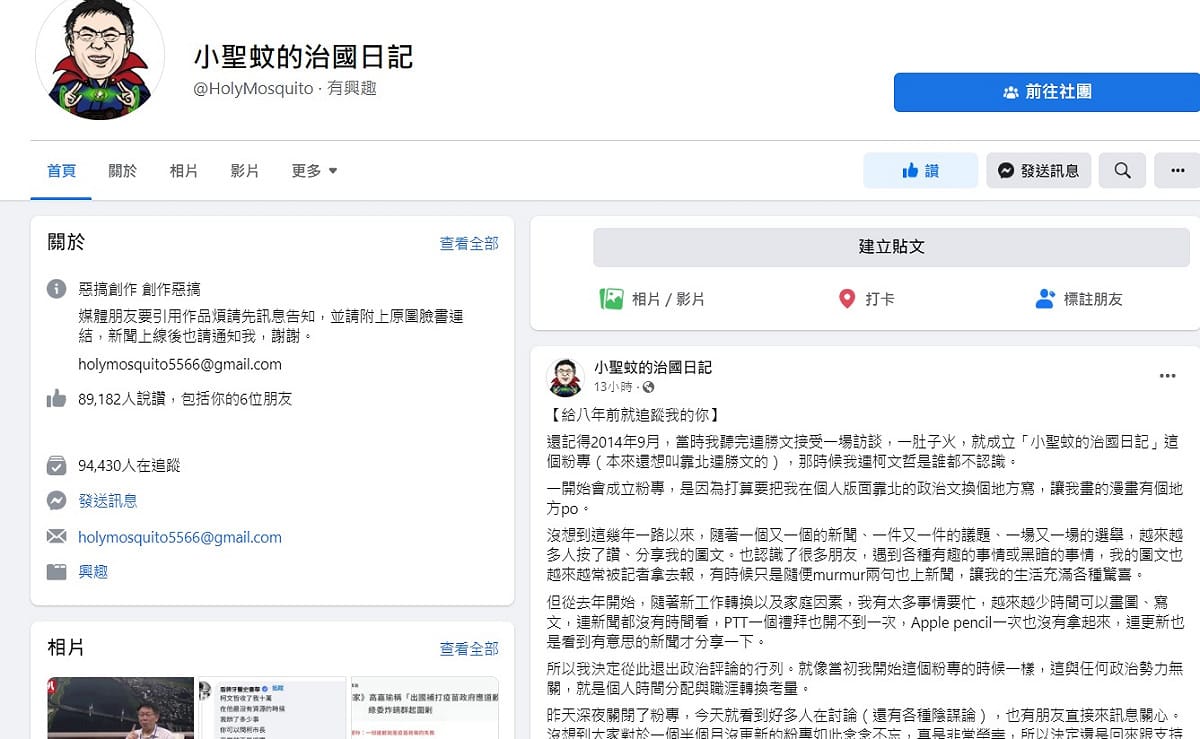The image size is (1200, 739).
Task: Choose the 標註朋友 tag option
Action: [x=1079, y=299]
